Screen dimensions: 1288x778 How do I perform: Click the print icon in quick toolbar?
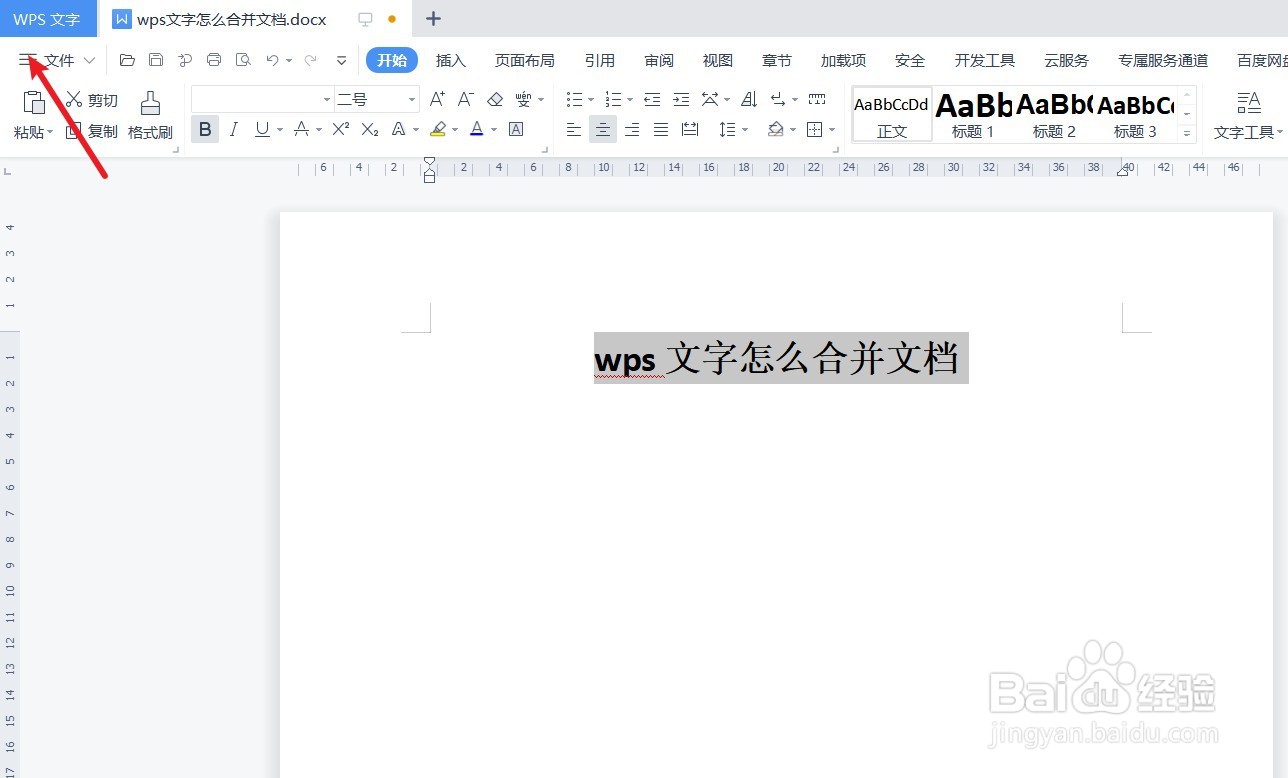214,60
